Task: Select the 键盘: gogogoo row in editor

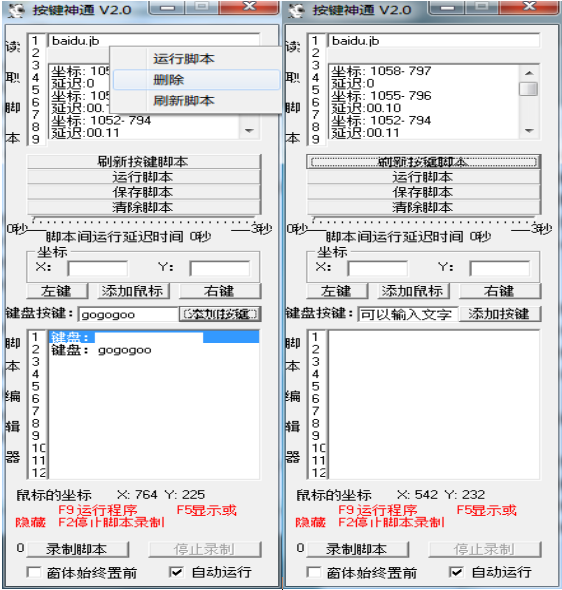Action: [x=154, y=350]
